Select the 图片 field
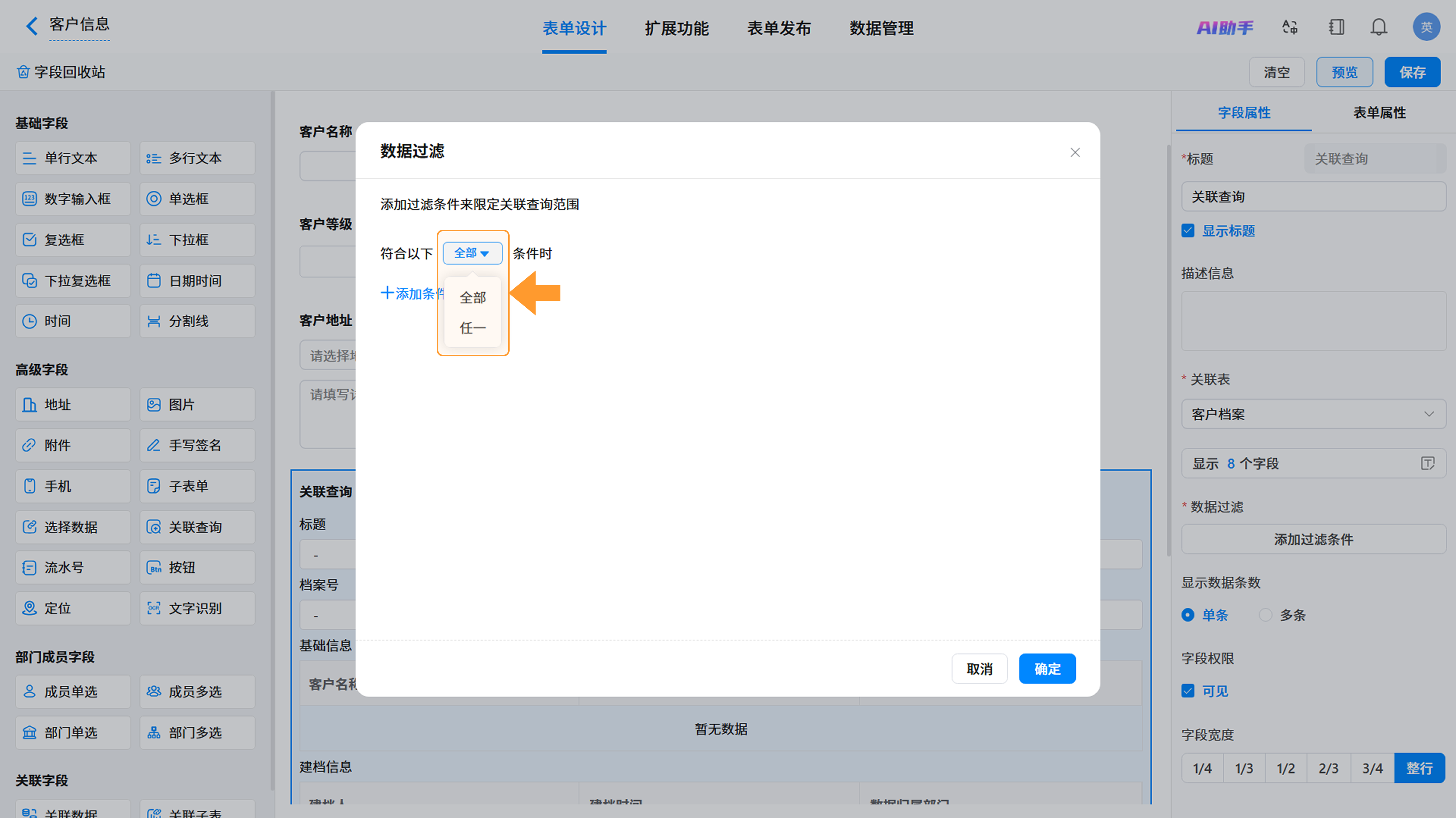Screen dimensions: 1456x818 (197, 404)
